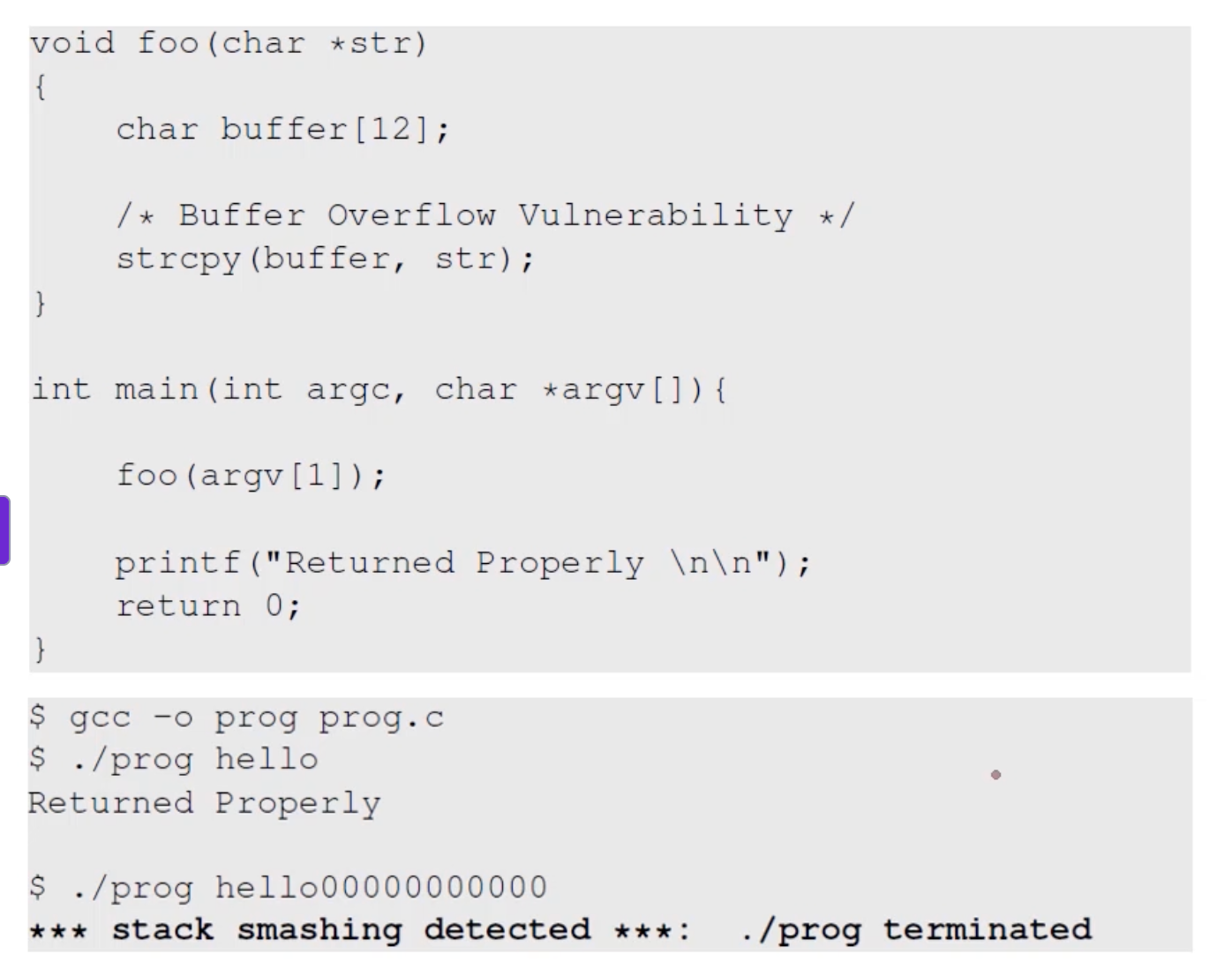The image size is (1232, 969).
Task: Click the char buffer[12] declaration
Action: tap(282, 130)
